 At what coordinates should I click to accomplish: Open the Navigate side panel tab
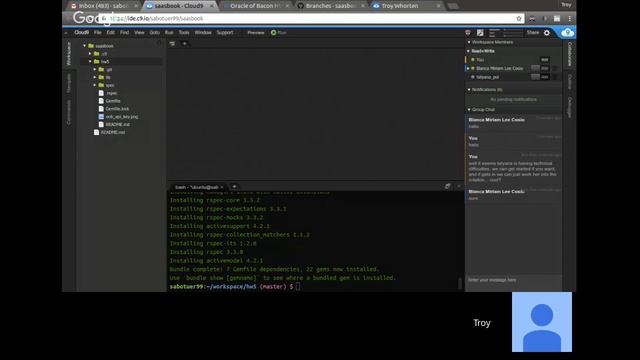coord(69,83)
